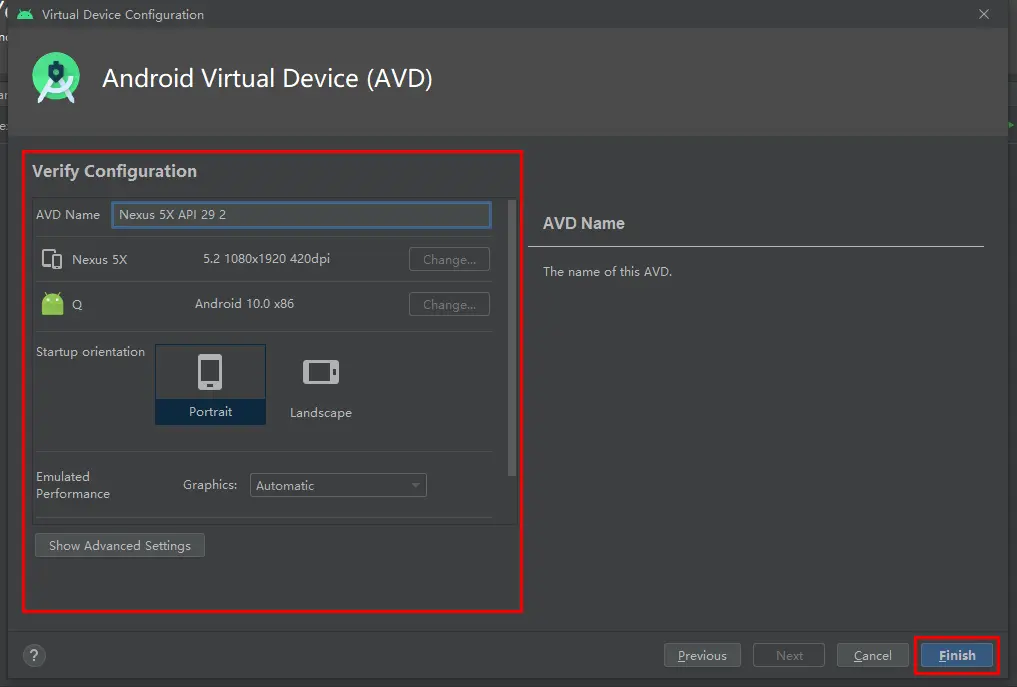Change the Nexus 5X device definition

[x=449, y=259]
